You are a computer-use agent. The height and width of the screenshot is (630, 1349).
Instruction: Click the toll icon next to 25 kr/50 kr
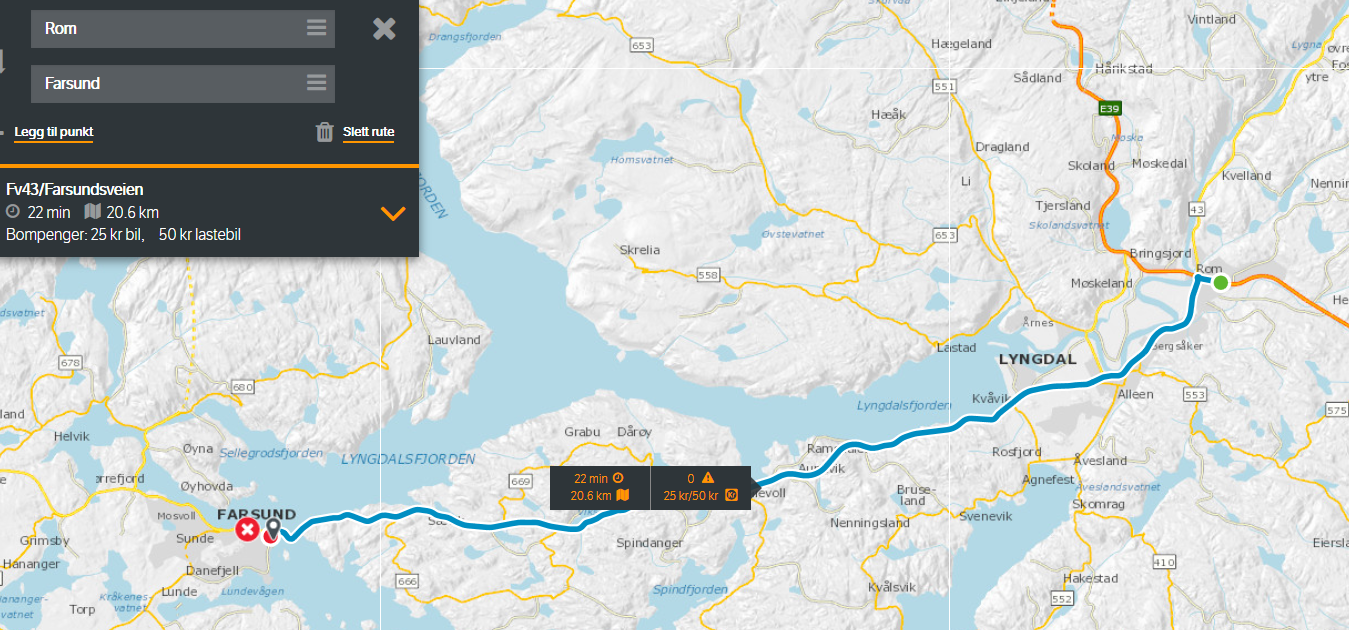tap(731, 495)
